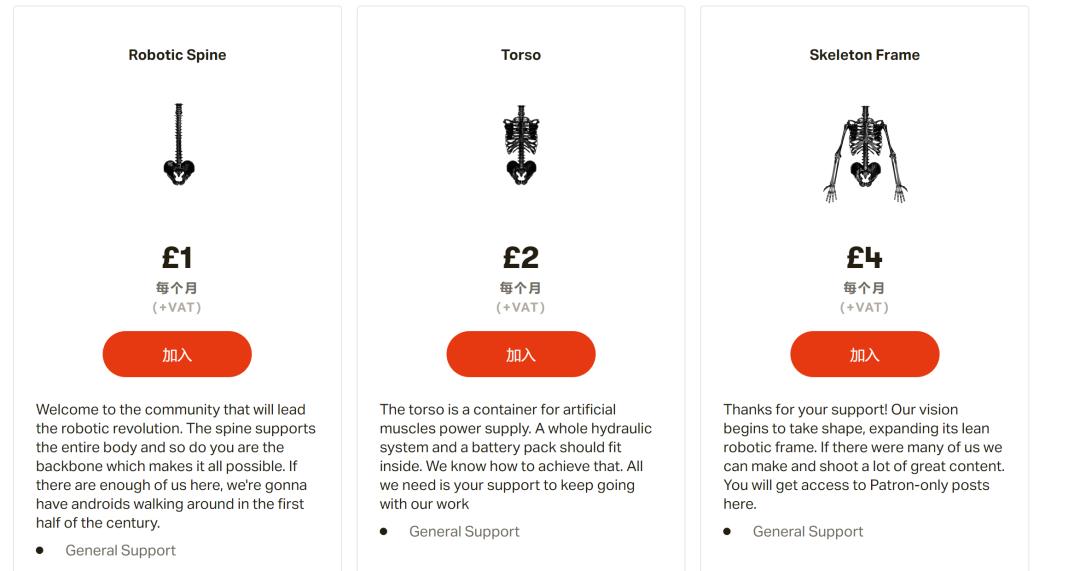
Task: Click the £1 price label
Action: pos(177,258)
